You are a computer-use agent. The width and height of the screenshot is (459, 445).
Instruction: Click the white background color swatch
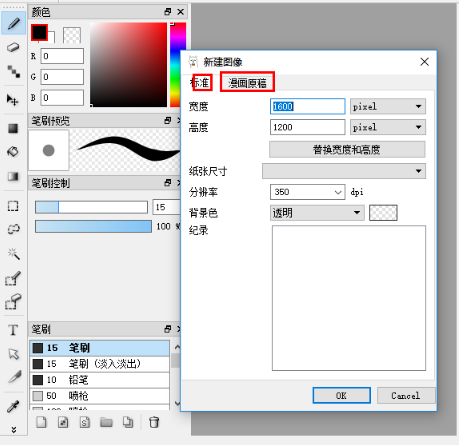pyautogui.click(x=52, y=38)
